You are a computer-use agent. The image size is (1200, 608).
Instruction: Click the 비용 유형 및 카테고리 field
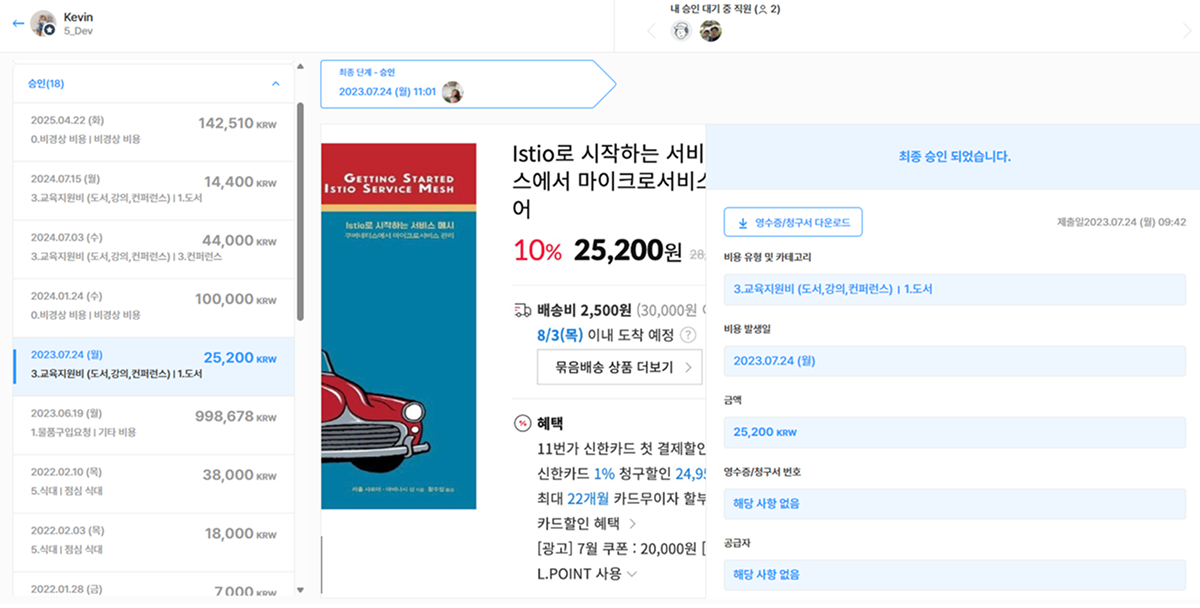coord(955,290)
